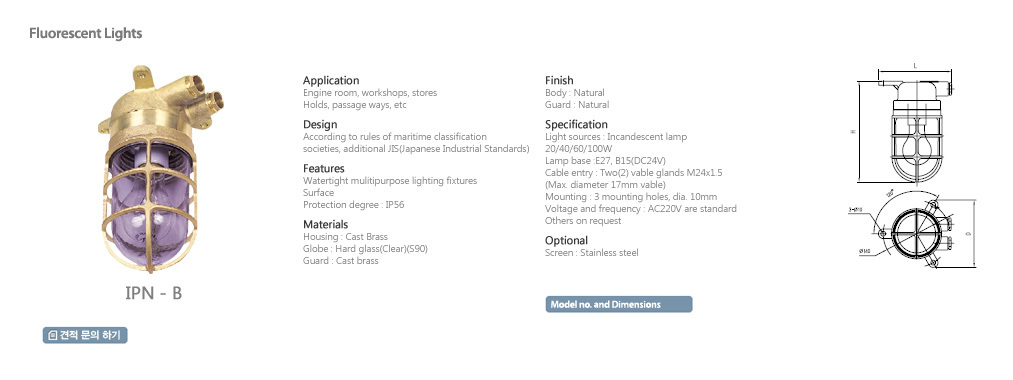Screen dimensions: 1013x380
Task: Click the brass IPN-B lamp product photo
Action: (x=158, y=168)
